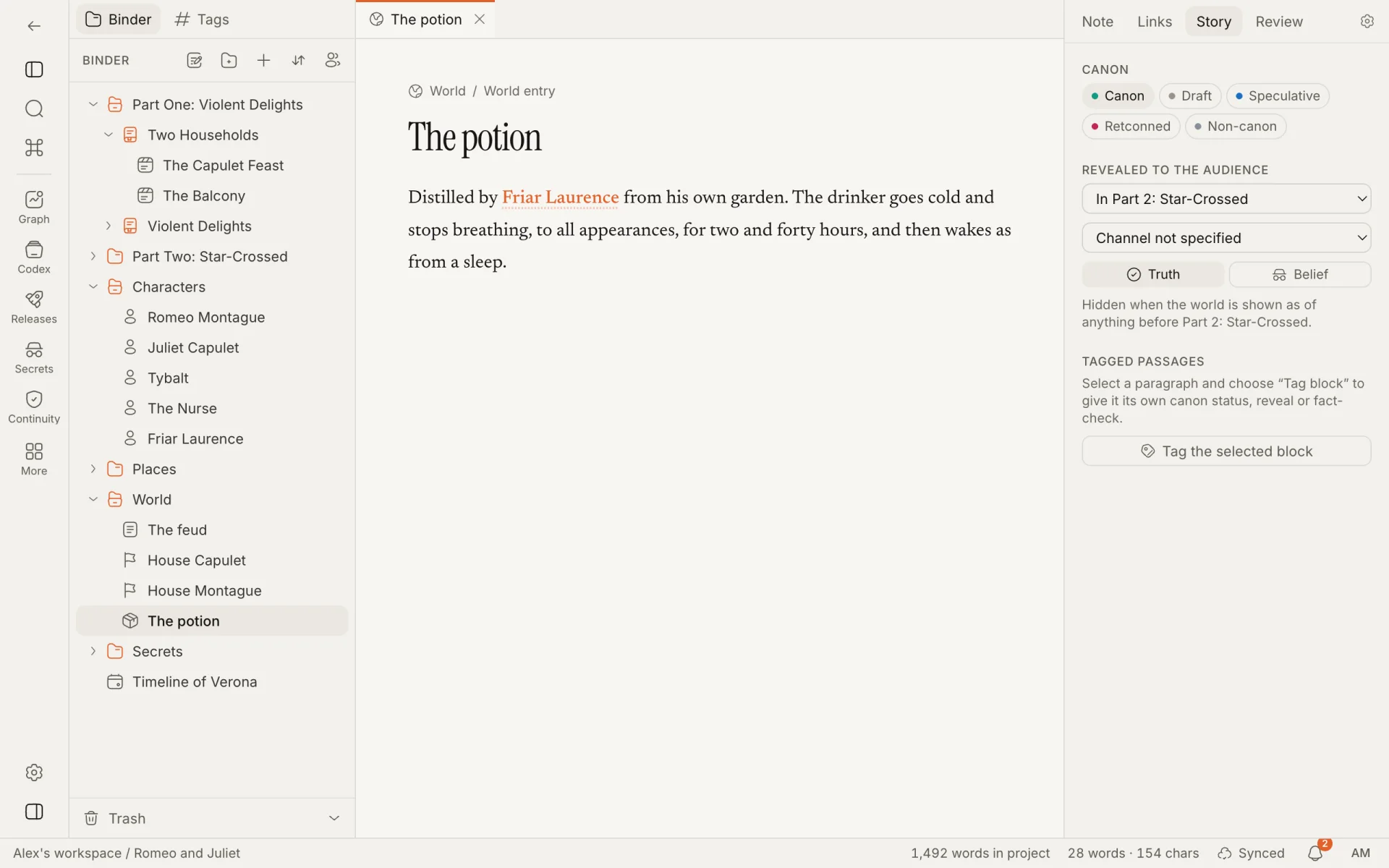Expand the Places folder
Image resolution: width=1389 pixels, height=868 pixels.
coord(93,469)
